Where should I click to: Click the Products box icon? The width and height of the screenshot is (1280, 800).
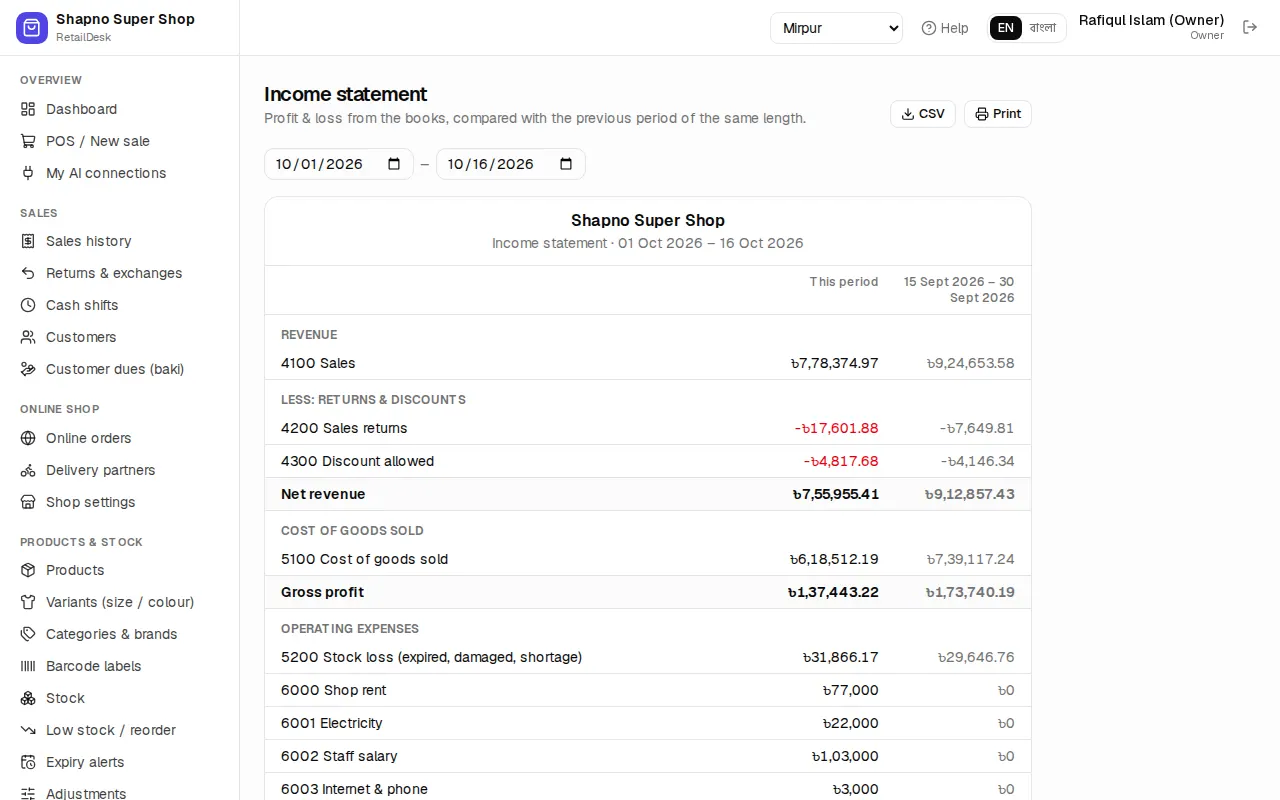[x=28, y=570]
